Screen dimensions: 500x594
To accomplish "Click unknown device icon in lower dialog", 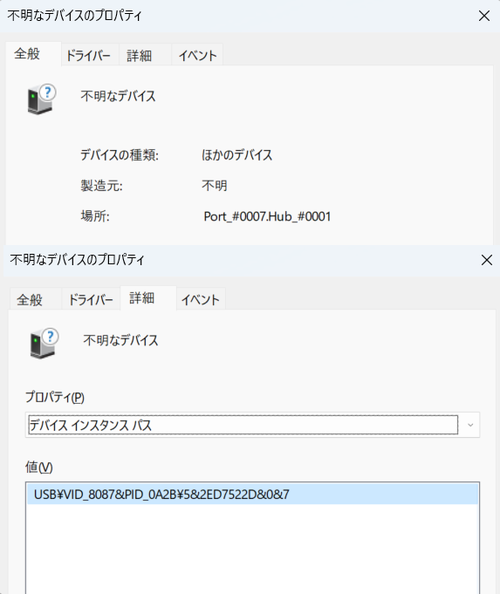I will coord(44,343).
